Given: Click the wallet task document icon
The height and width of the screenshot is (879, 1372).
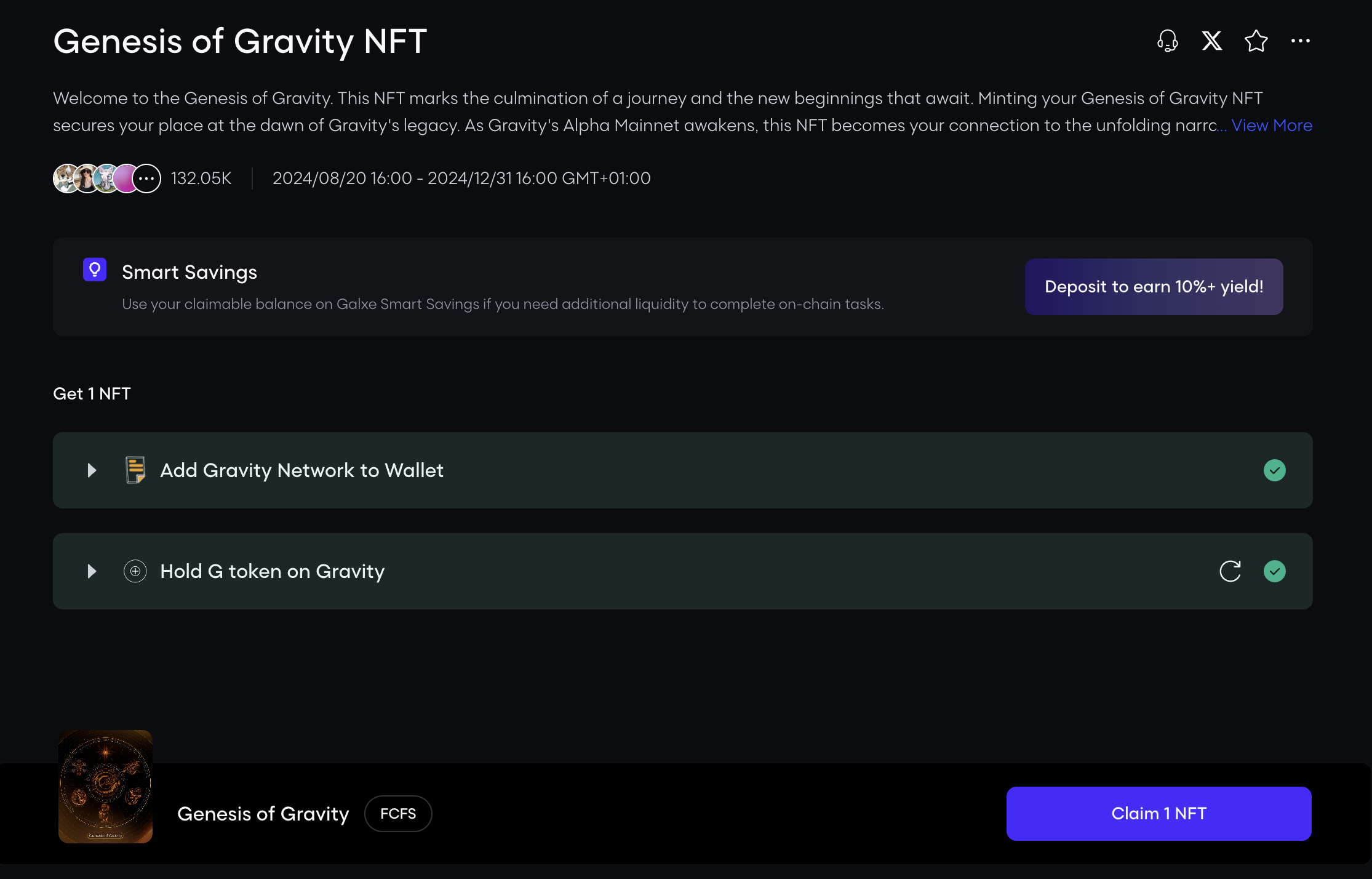Looking at the screenshot, I should click(135, 470).
